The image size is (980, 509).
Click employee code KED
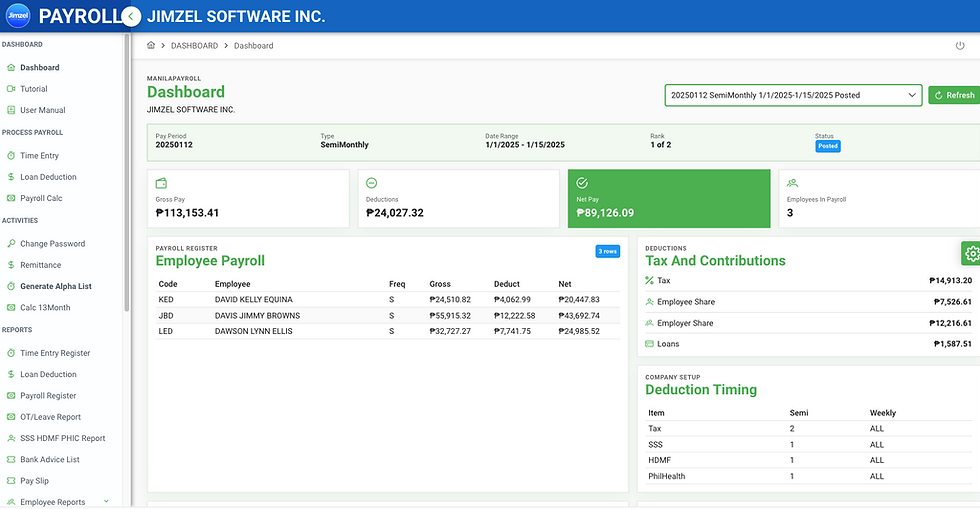pos(166,300)
